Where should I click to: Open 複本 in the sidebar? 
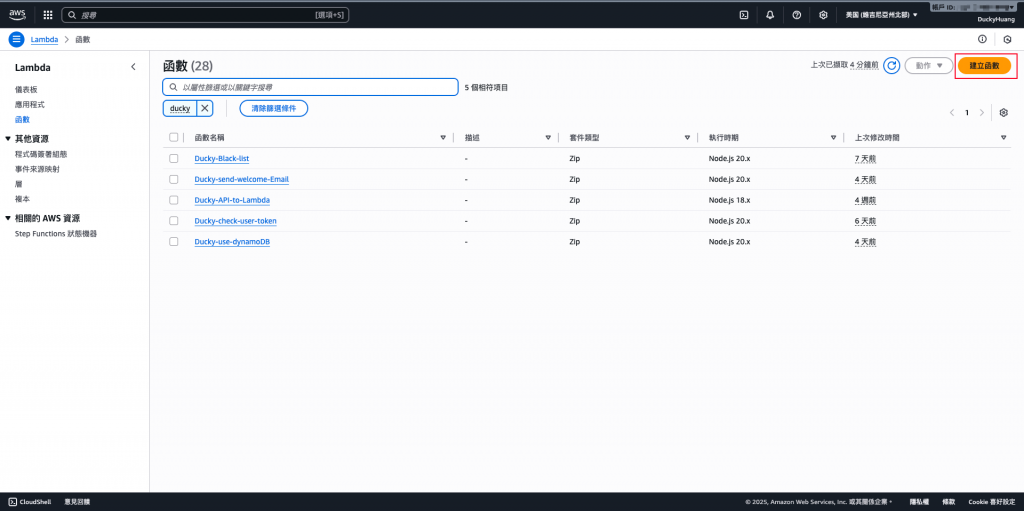tap(22, 199)
